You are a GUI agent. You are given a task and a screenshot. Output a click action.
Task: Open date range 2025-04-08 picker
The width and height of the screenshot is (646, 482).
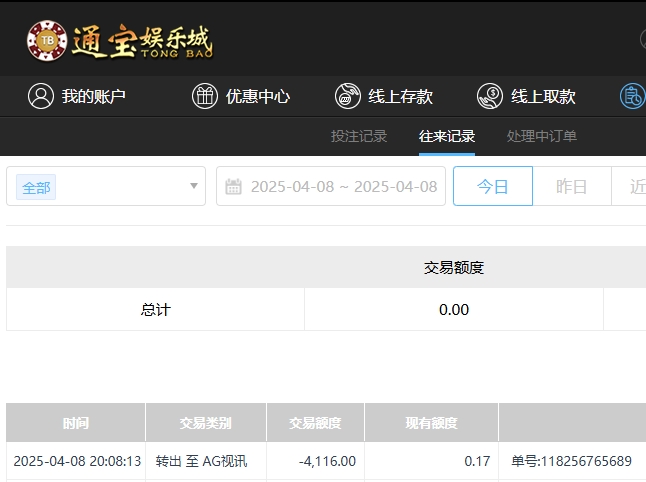pyautogui.click(x=331, y=186)
